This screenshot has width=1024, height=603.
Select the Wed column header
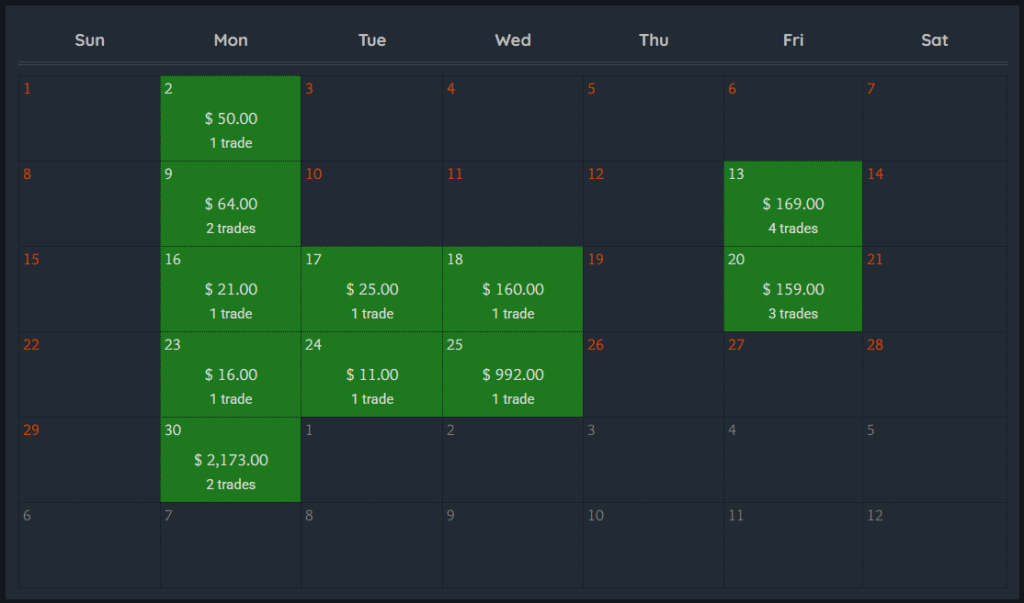[x=512, y=40]
